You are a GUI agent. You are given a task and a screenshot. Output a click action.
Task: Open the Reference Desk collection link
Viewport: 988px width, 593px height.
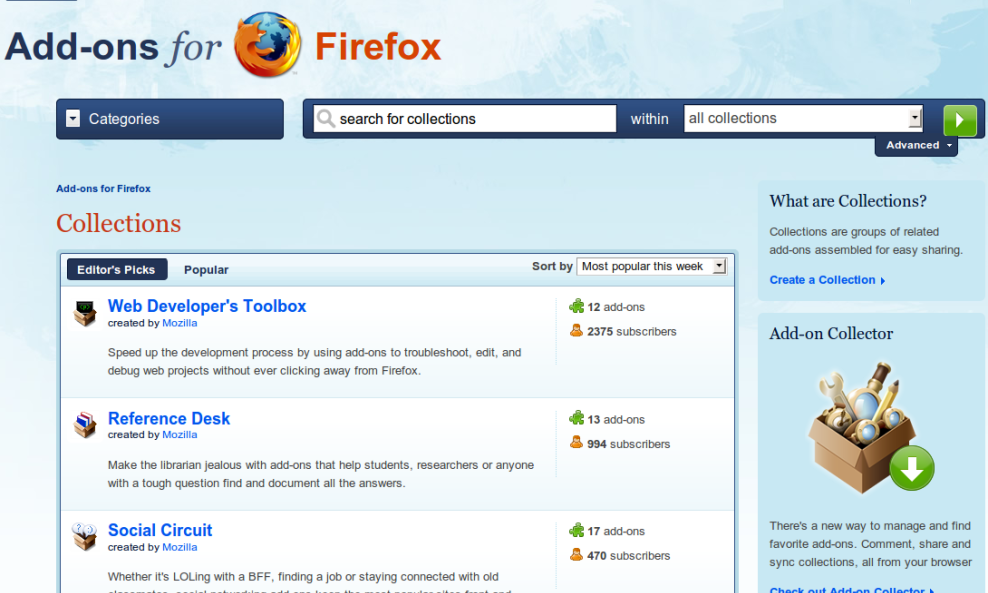(x=169, y=418)
